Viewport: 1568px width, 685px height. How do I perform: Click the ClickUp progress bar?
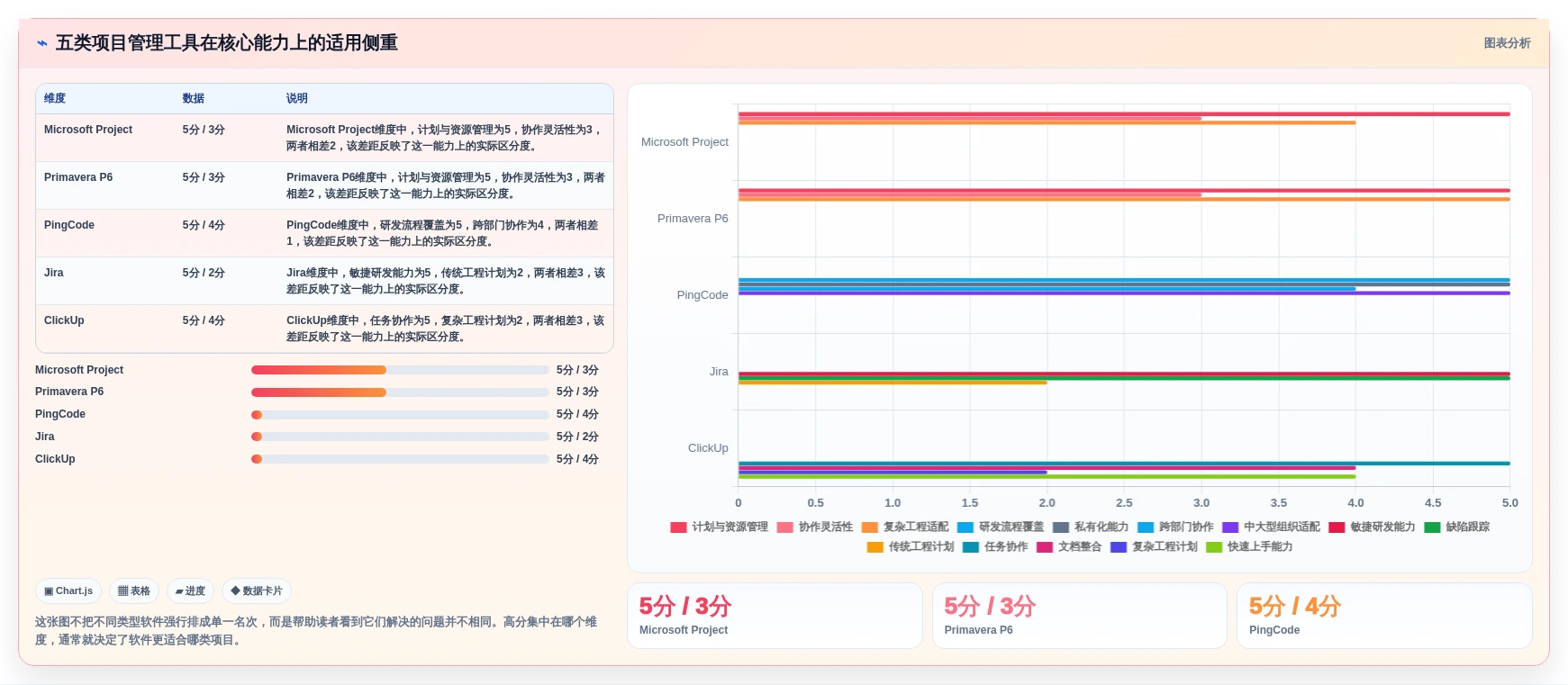(x=400, y=459)
